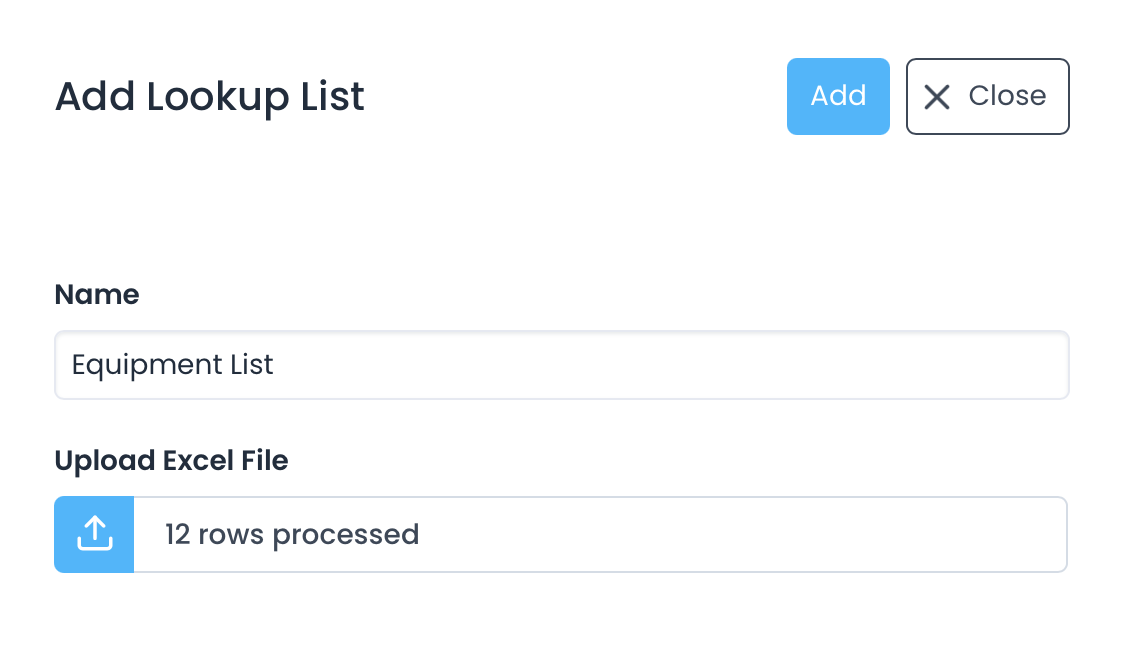Click the "Equipment List" text in Name field

(172, 365)
